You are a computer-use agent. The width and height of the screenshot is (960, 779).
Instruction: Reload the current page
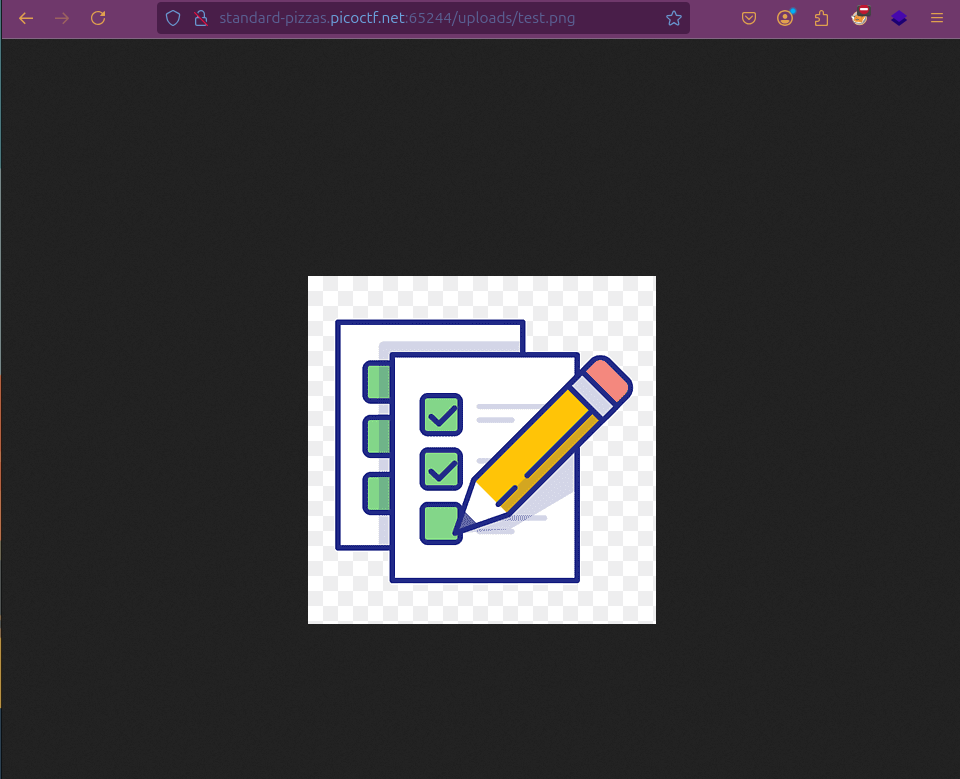(98, 18)
